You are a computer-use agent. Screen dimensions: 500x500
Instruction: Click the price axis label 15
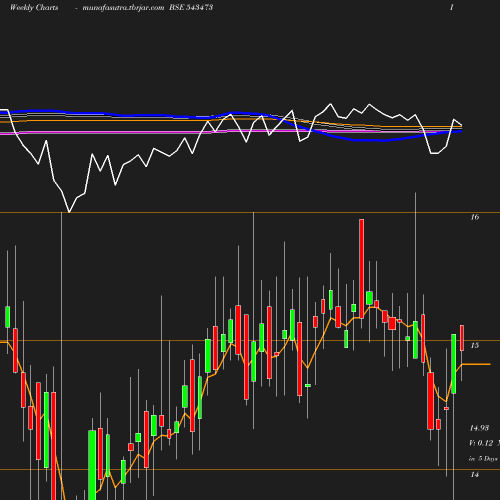(x=475, y=345)
